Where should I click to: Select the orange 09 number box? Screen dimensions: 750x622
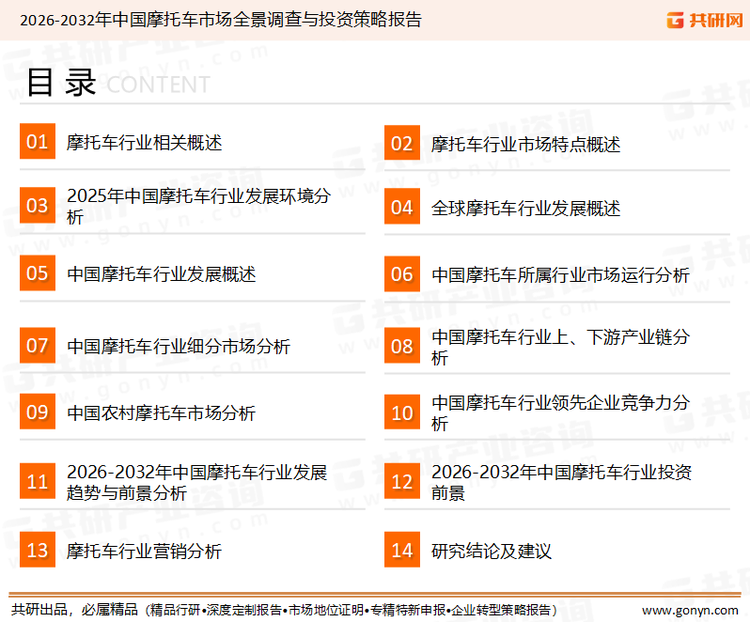[37, 411]
